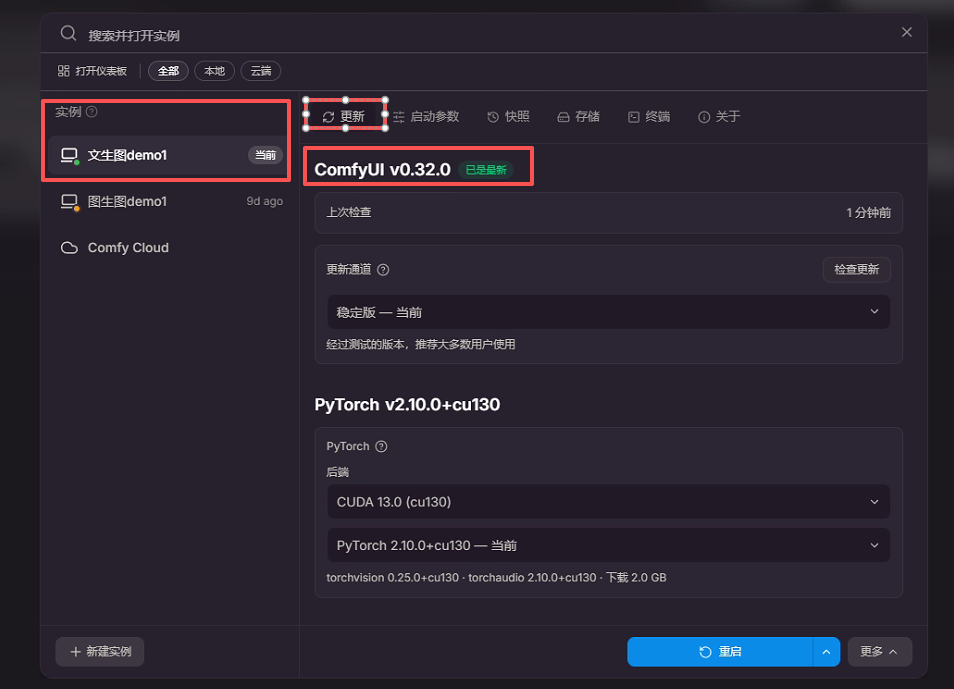954x689 pixels.
Task: Click the restart circular arrow icon
Action: click(705, 652)
